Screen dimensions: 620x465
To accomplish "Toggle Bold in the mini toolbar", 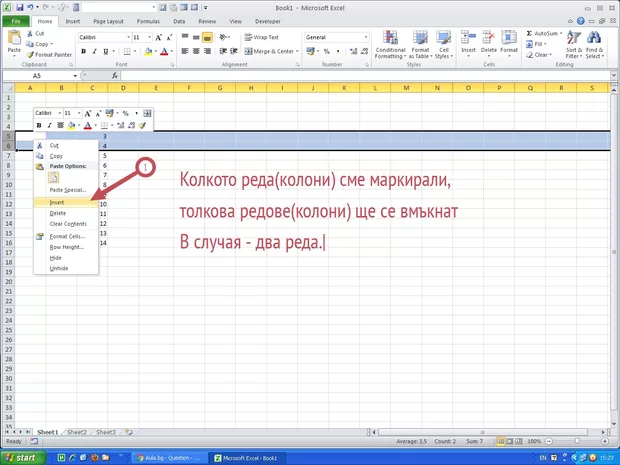I will 39,125.
